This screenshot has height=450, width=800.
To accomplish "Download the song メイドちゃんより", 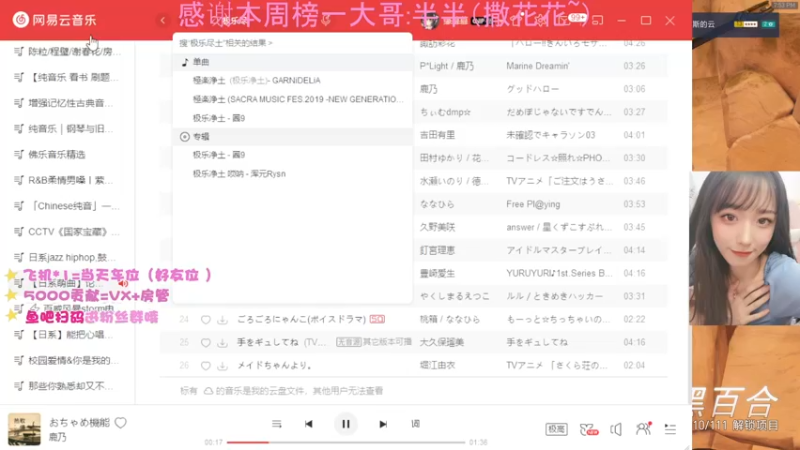I will tap(222, 365).
